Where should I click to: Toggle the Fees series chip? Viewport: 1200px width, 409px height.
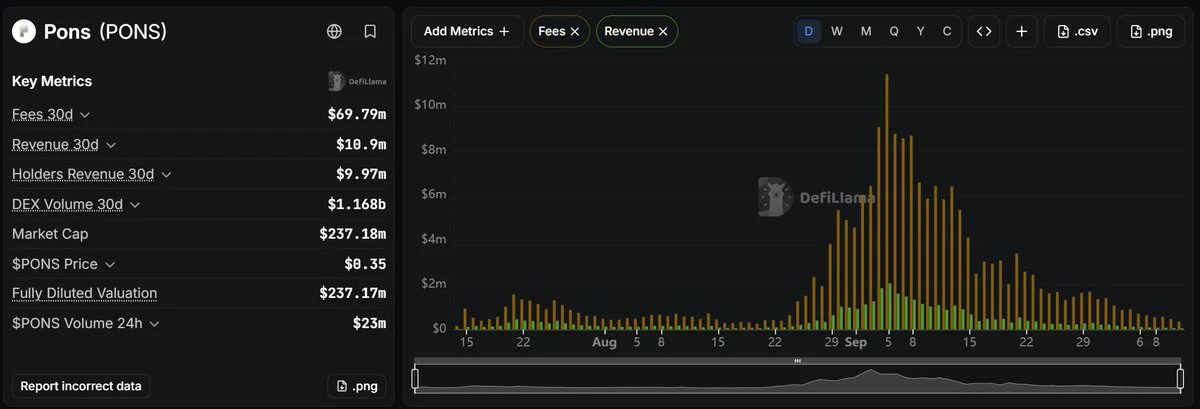(x=559, y=31)
